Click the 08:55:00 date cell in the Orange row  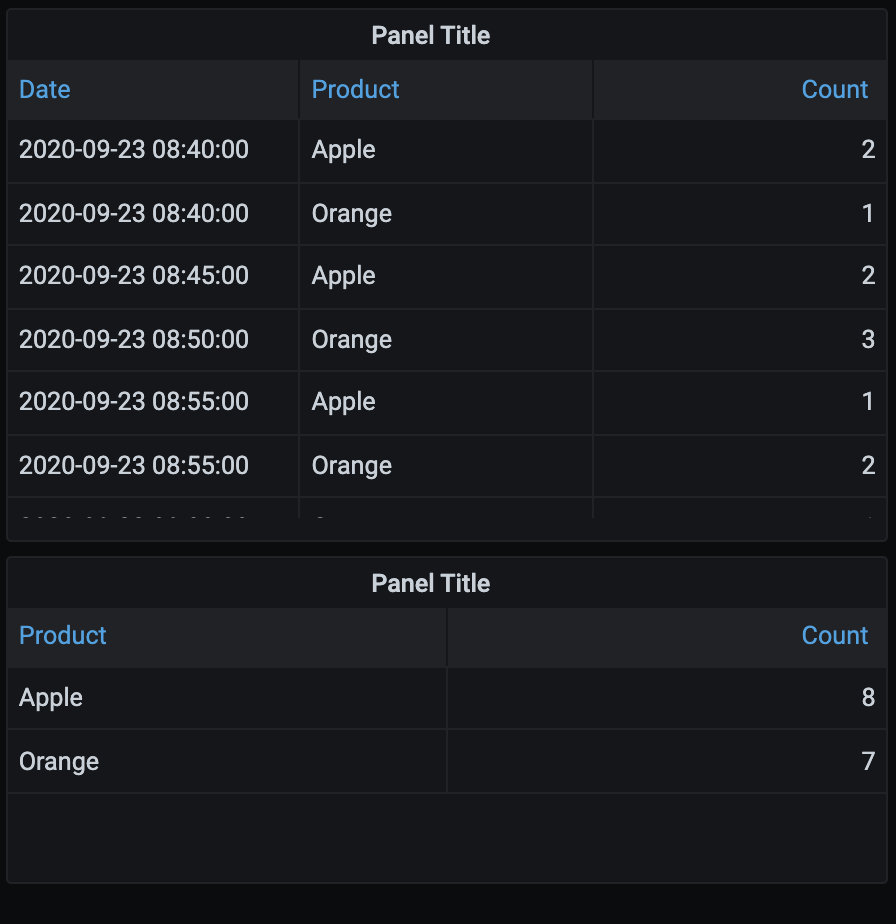pos(134,466)
